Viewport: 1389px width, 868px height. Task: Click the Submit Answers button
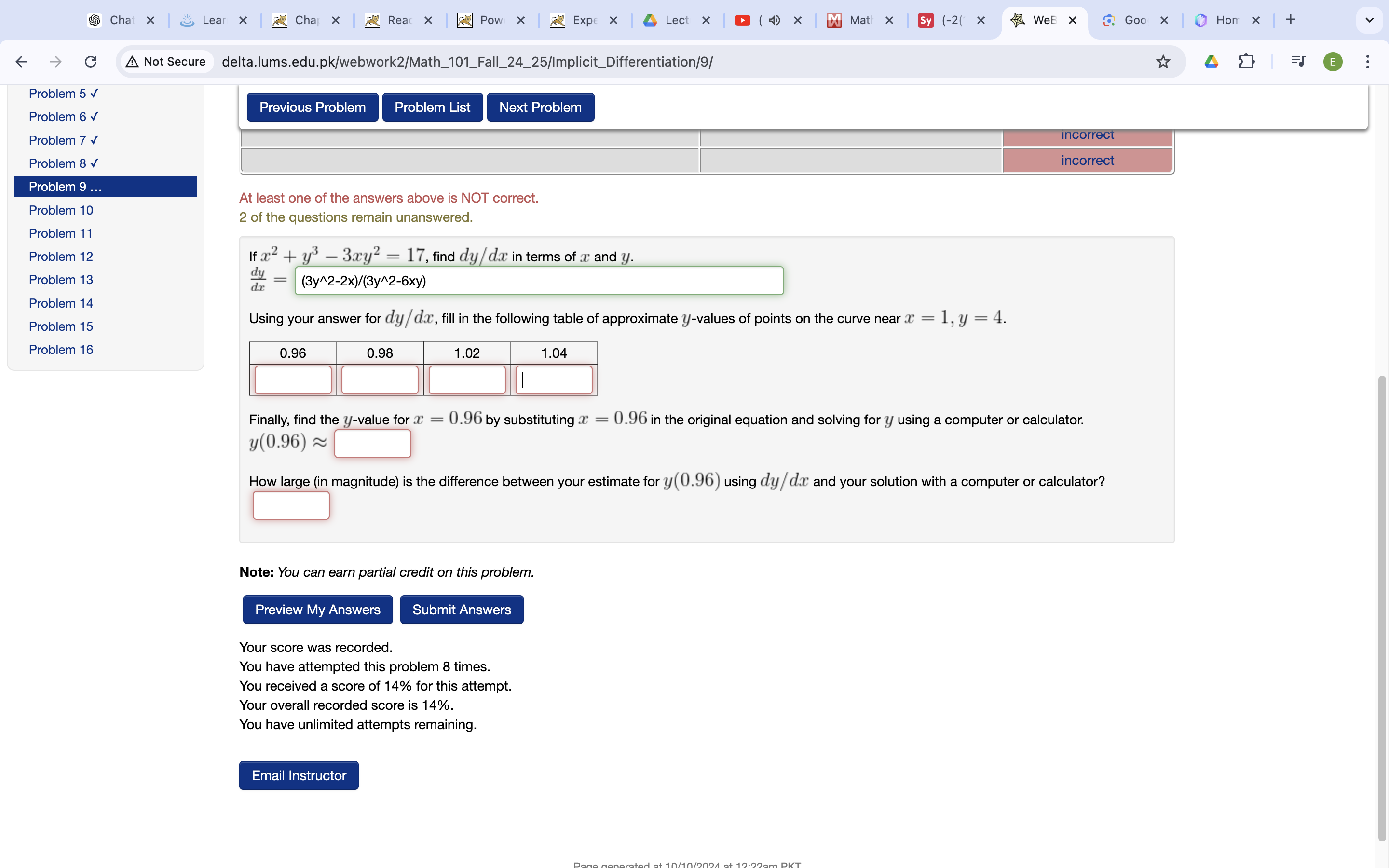(462, 609)
